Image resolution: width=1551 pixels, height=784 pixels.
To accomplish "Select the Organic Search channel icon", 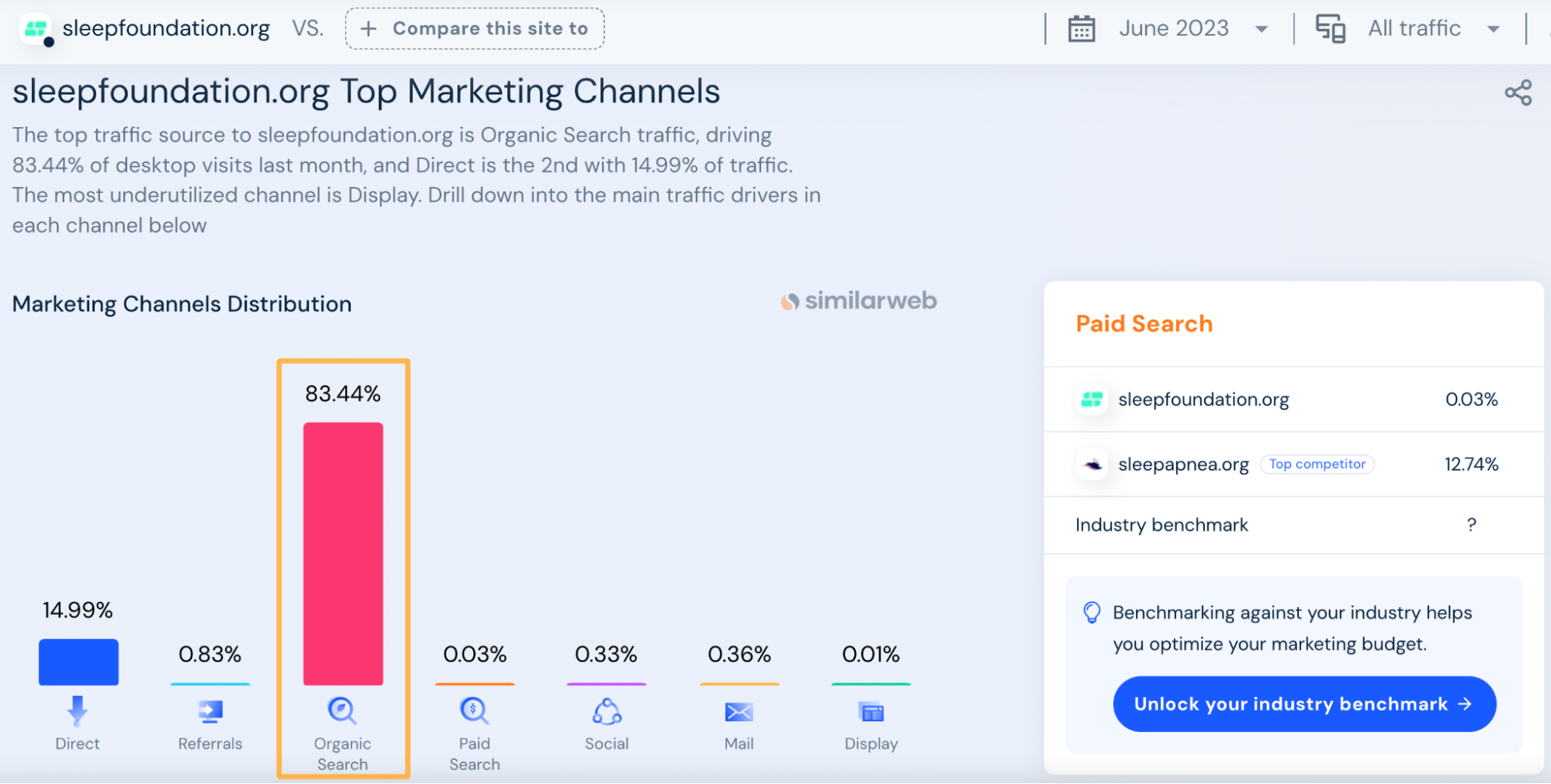I will 342,710.
